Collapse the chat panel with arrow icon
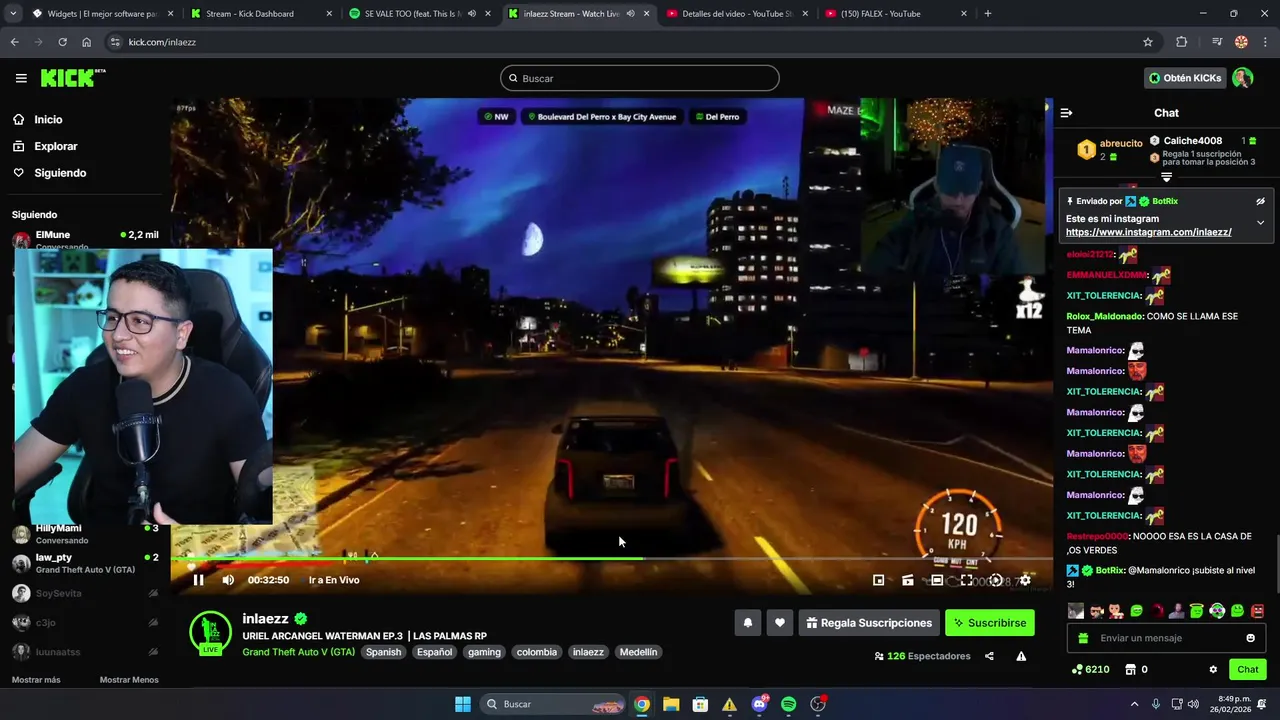The height and width of the screenshot is (720, 1280). (1066, 113)
